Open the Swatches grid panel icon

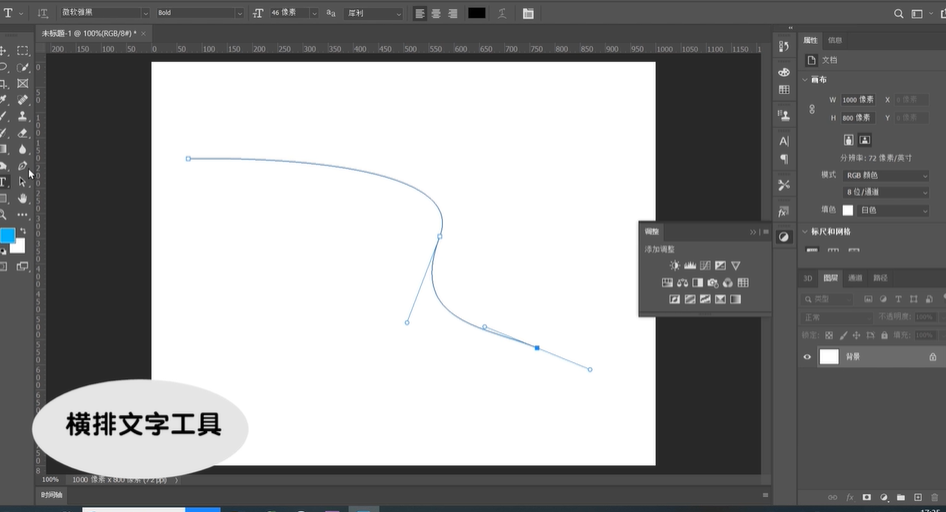[784, 89]
